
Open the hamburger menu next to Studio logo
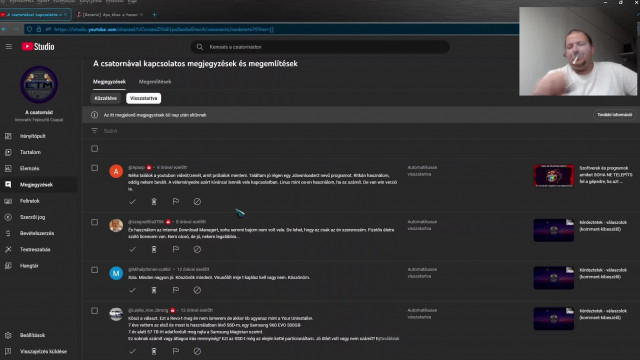(9, 47)
